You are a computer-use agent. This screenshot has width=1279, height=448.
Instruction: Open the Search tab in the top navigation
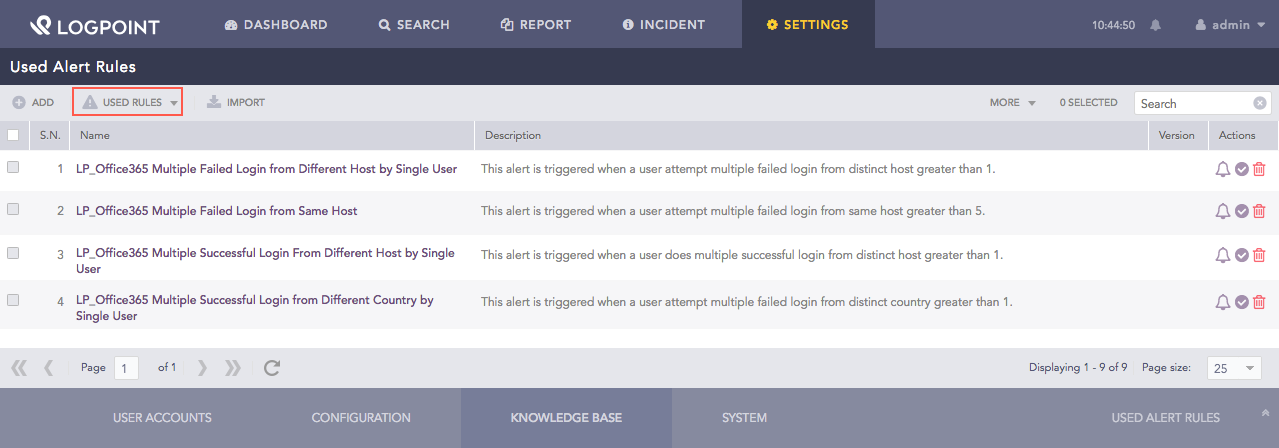coord(414,25)
